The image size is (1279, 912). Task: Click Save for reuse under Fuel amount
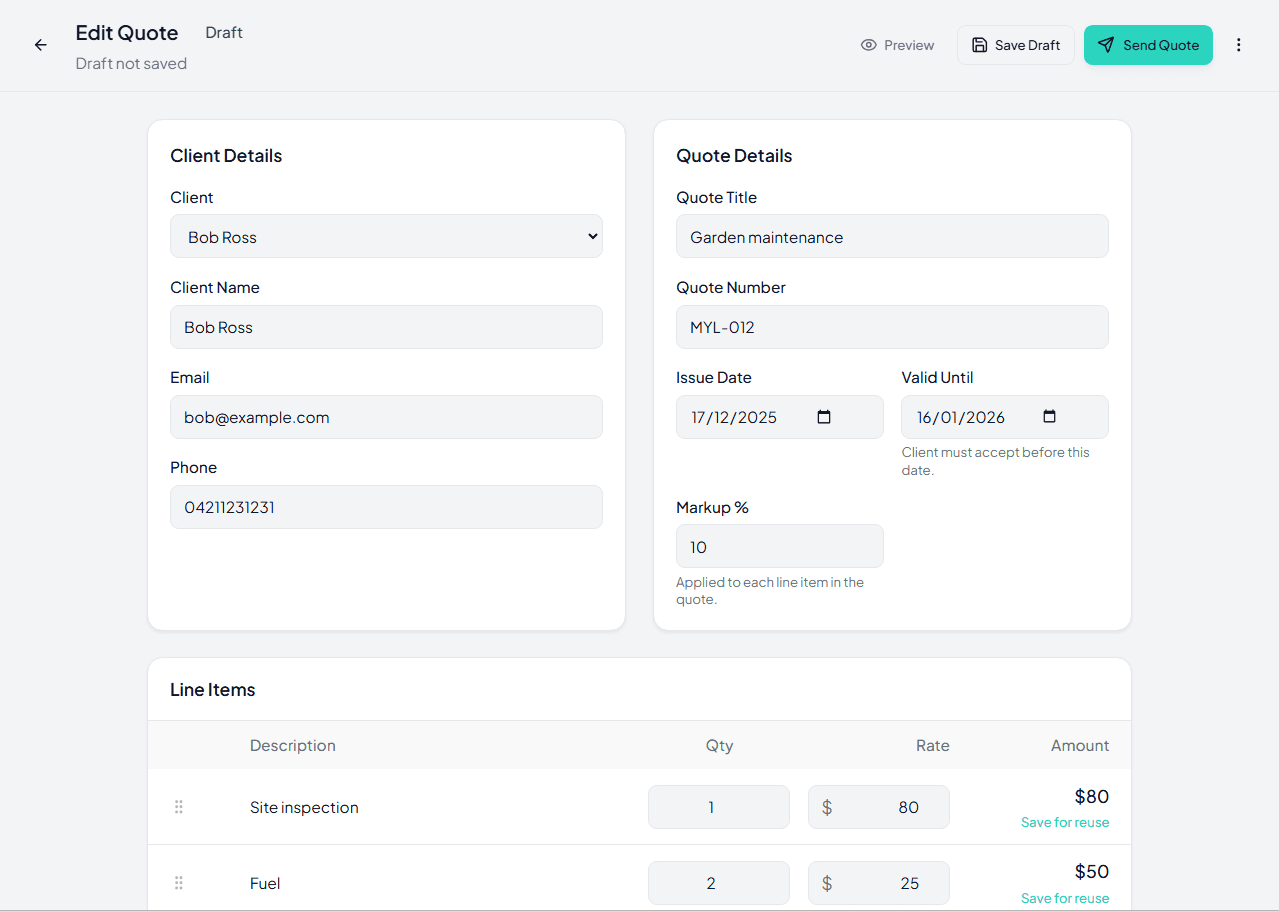pos(1065,898)
